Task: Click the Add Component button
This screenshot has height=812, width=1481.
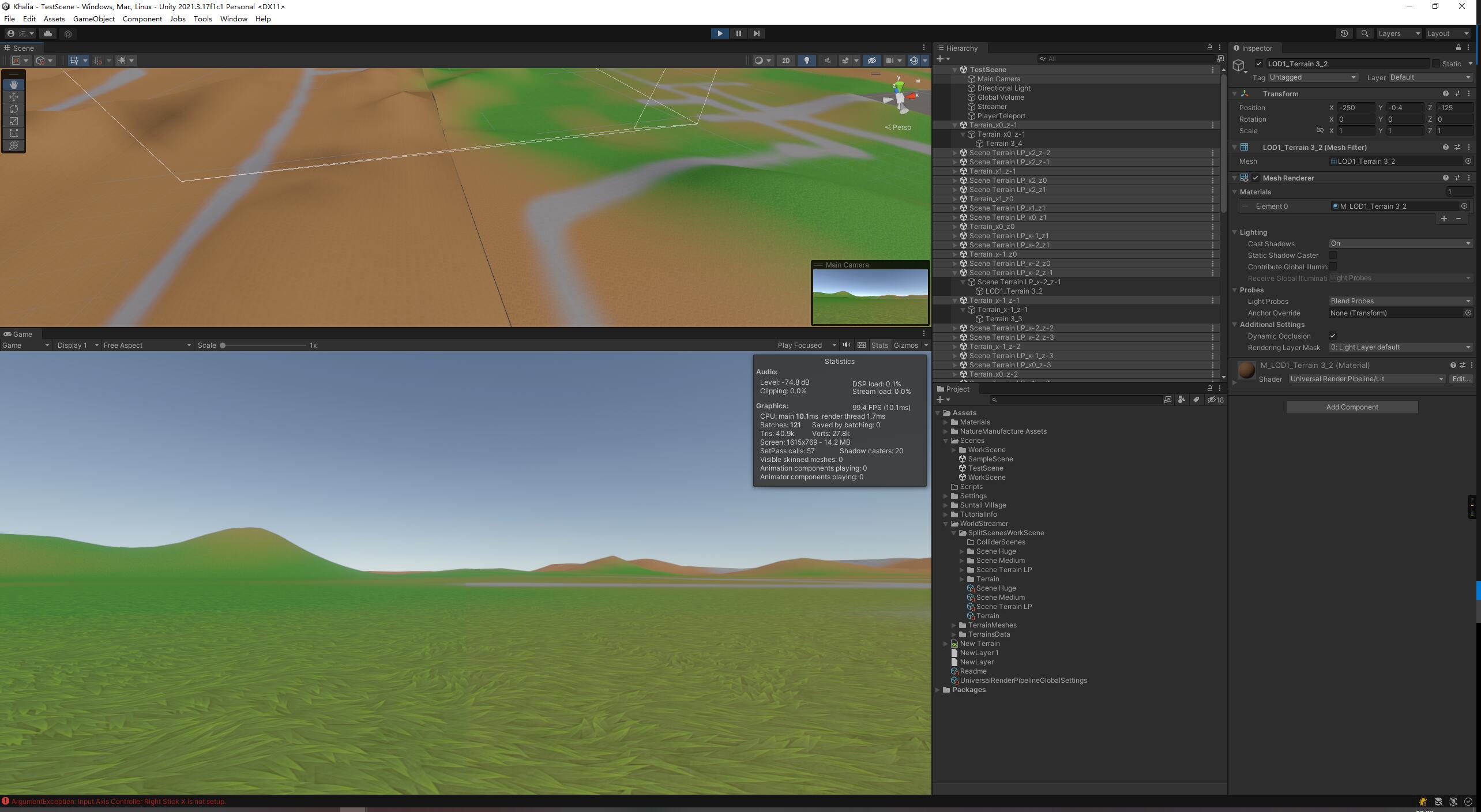Action: click(x=1352, y=407)
